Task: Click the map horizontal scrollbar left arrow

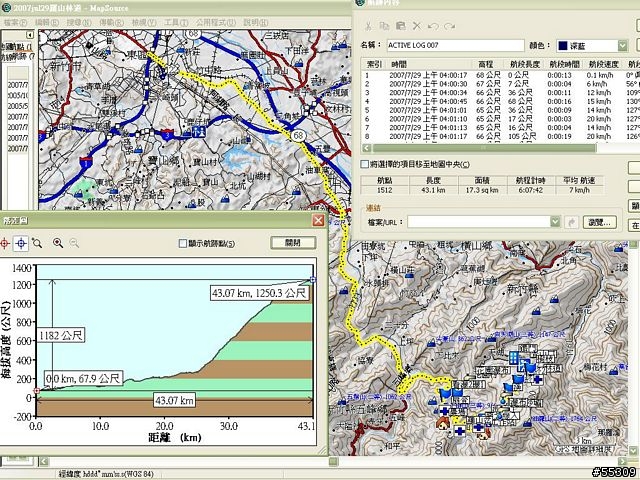Action: click(x=44, y=462)
